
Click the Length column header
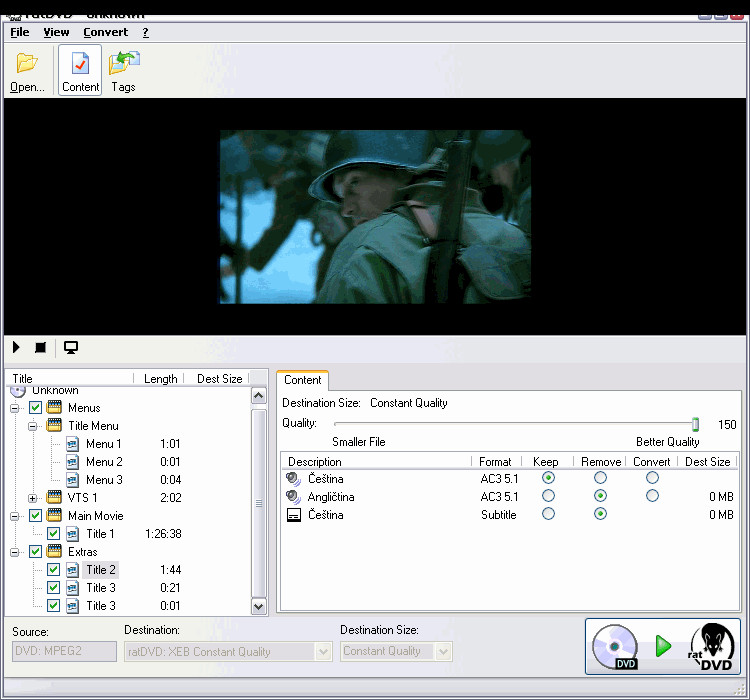(x=160, y=379)
